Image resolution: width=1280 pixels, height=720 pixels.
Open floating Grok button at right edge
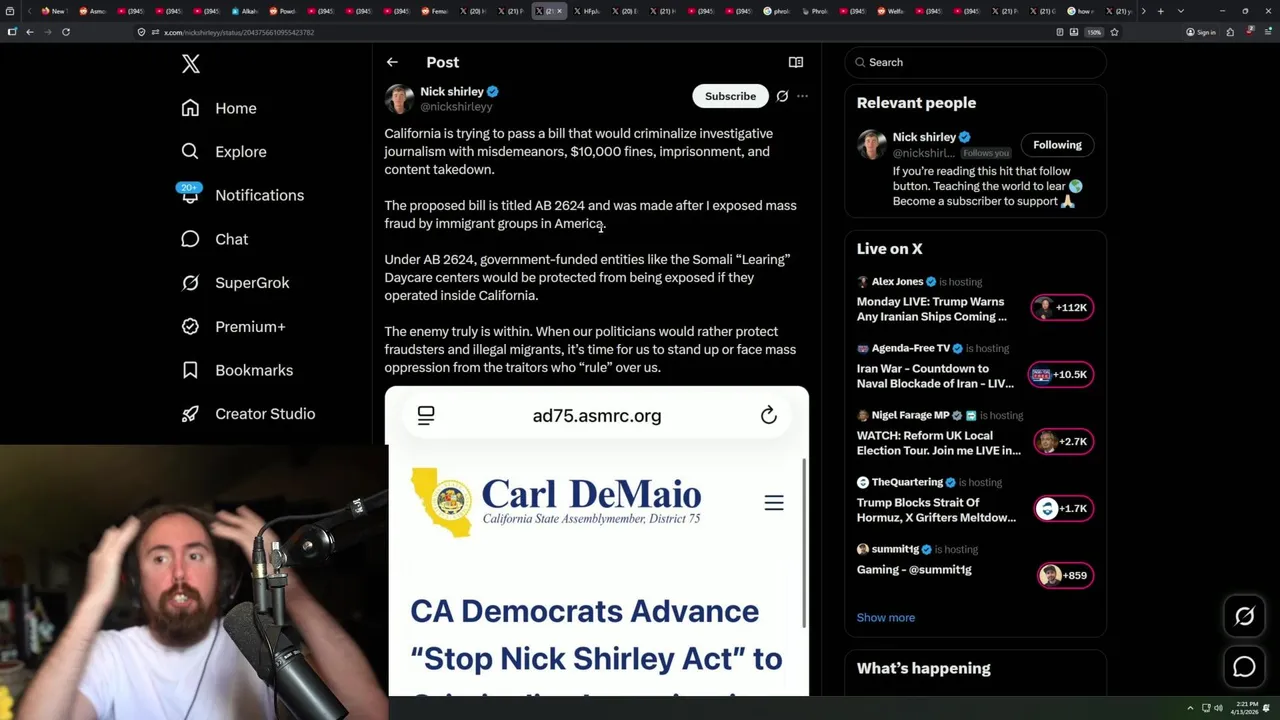click(x=1244, y=617)
